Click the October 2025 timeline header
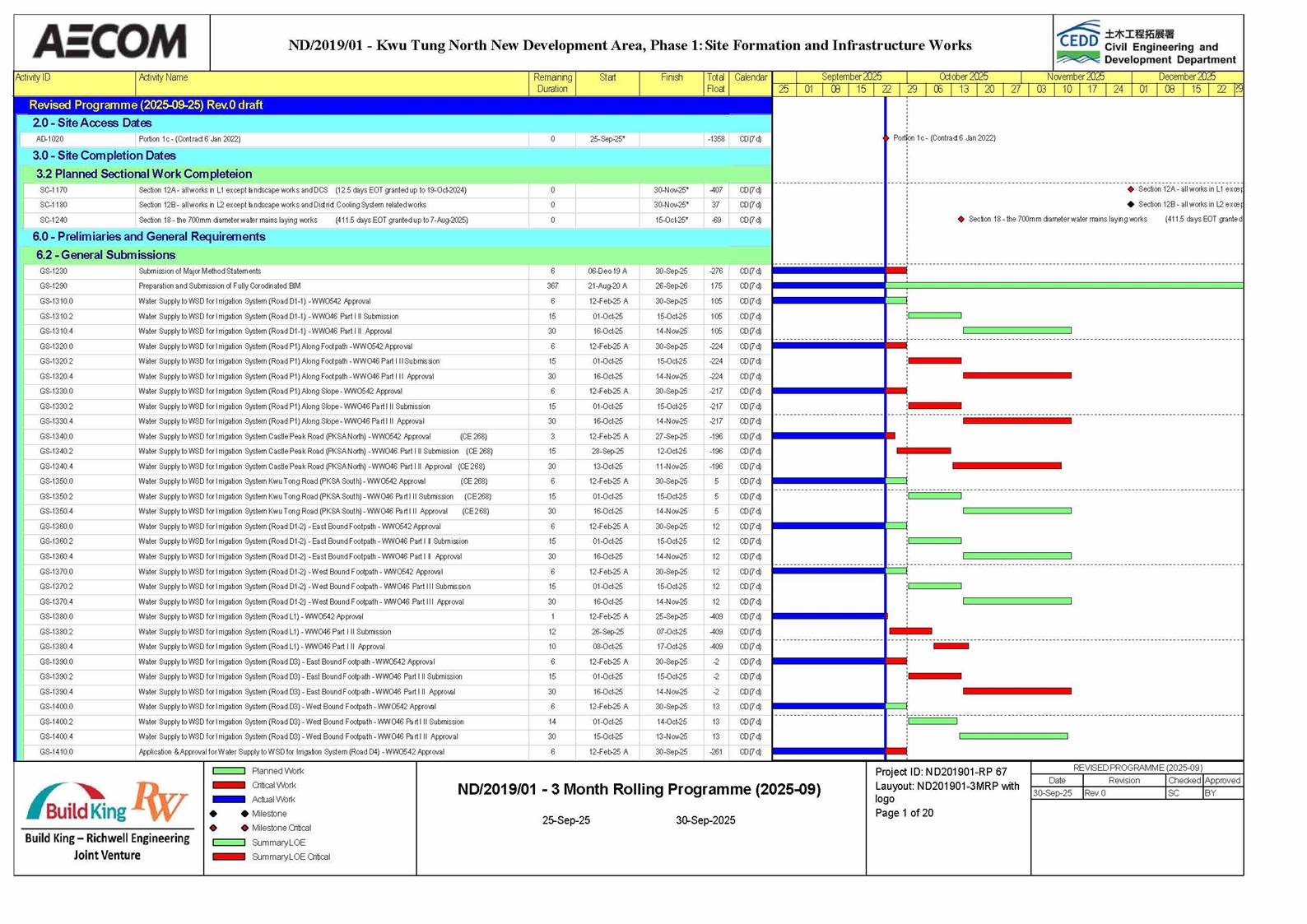 963,77
